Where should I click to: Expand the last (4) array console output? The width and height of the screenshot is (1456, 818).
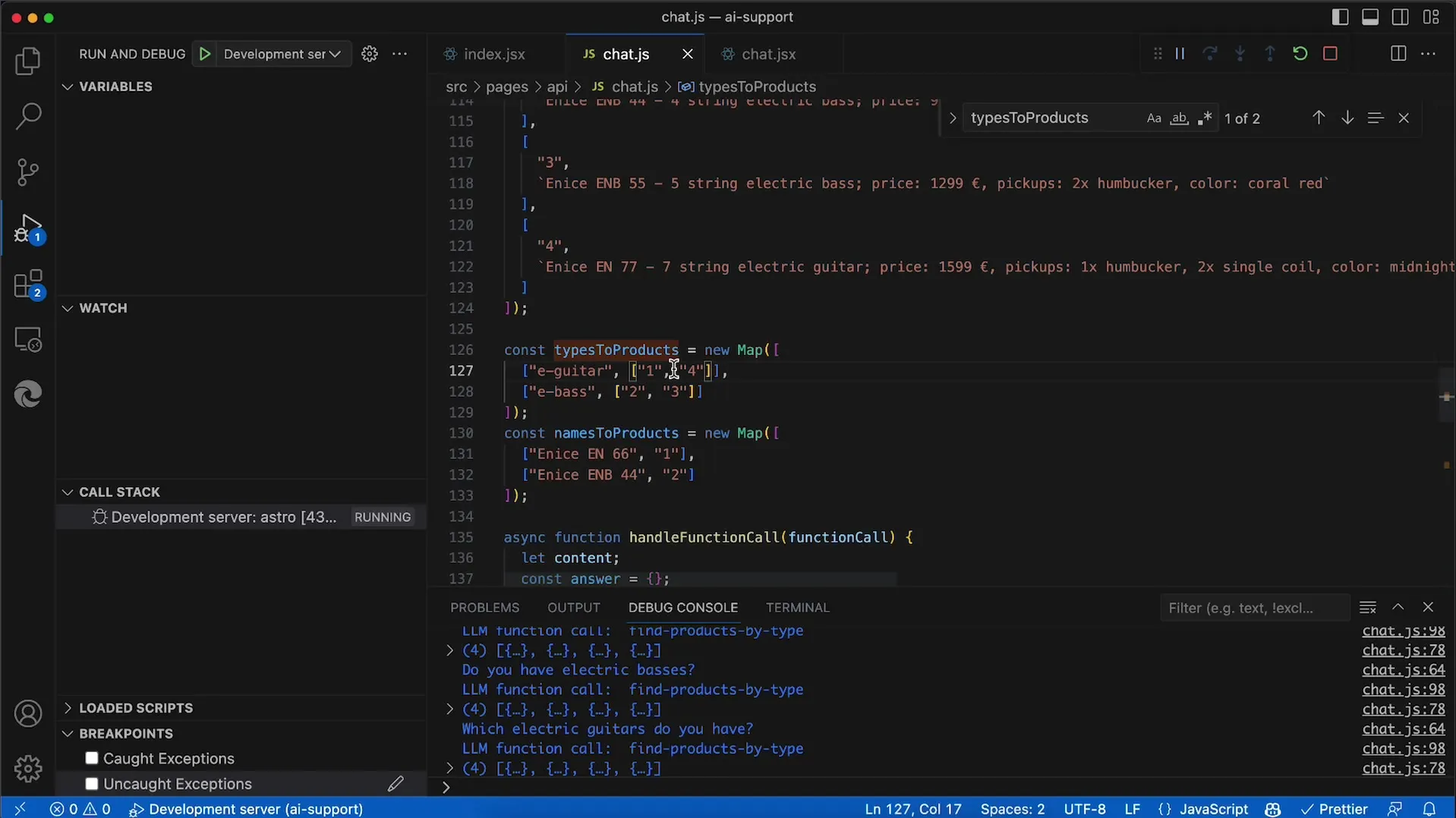pos(449,768)
